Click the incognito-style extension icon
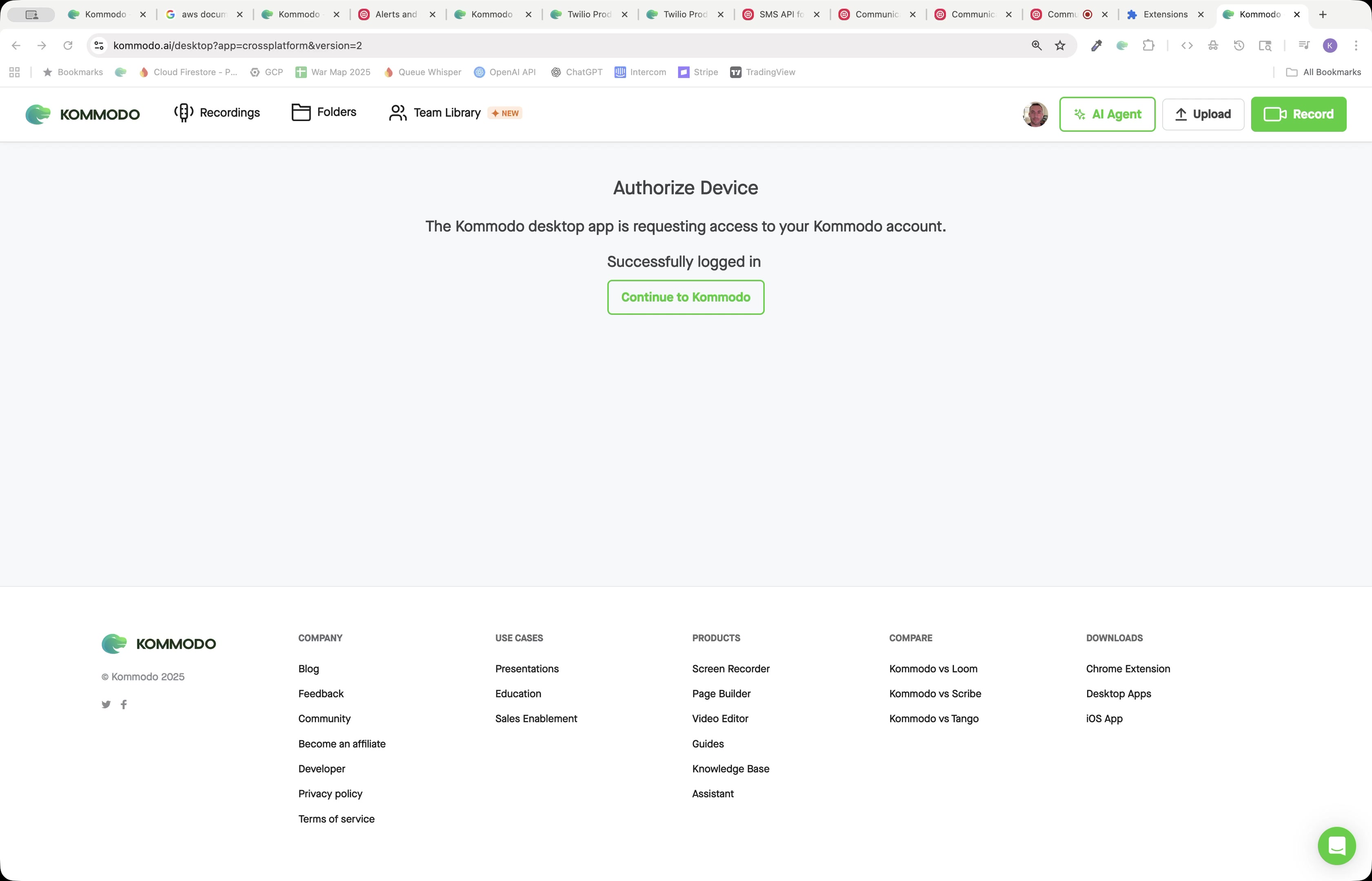Viewport: 1372px width, 881px height. 1213,45
